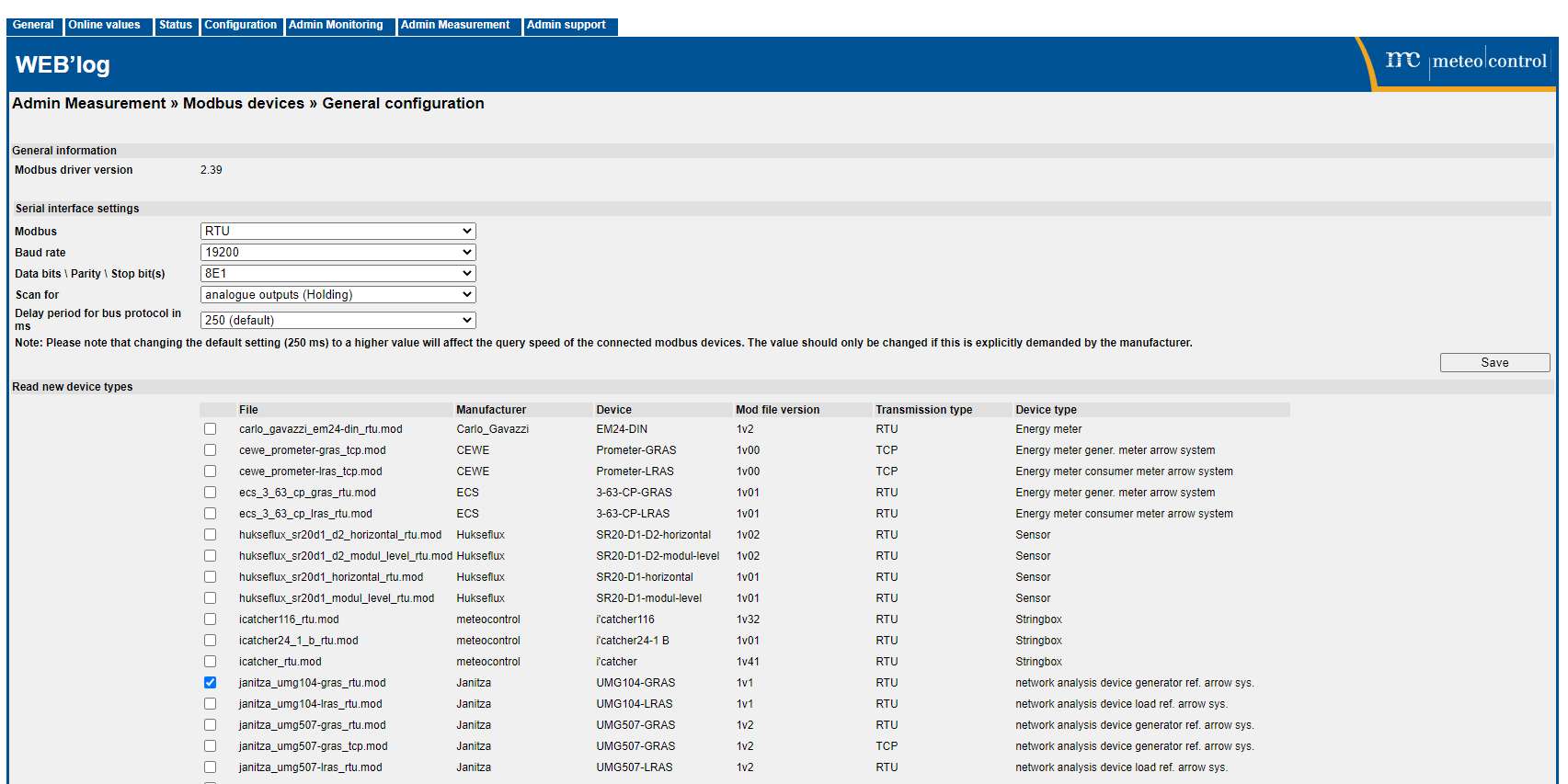This screenshot has height=784, width=1568.
Task: Check carlo_gavazzi_em24-din_rtu.mod checkbox
Action: point(211,429)
